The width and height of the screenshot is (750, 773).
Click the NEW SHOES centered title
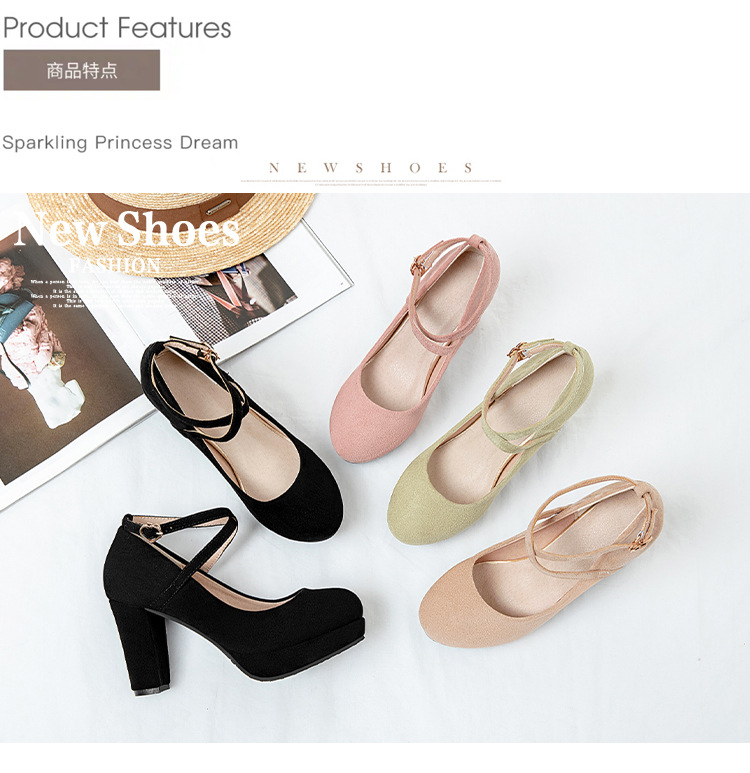pyautogui.click(x=371, y=168)
